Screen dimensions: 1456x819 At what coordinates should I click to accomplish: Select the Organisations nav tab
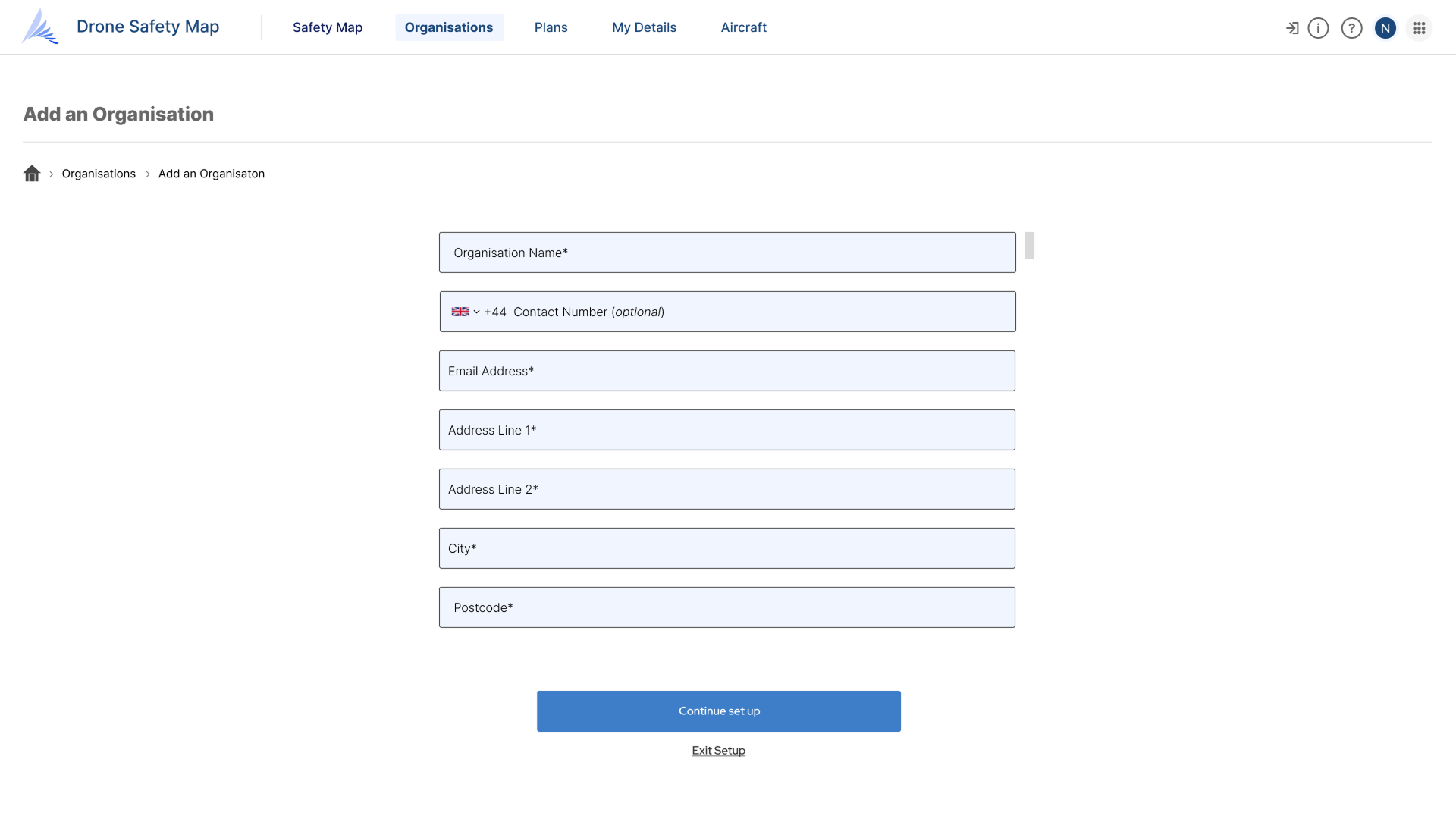449,27
